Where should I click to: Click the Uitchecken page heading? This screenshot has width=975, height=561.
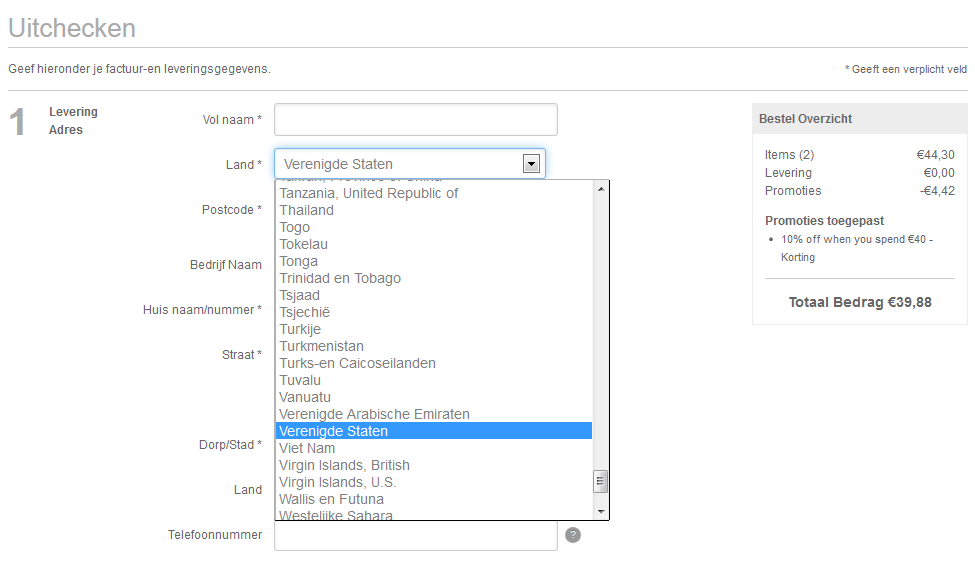point(72,28)
